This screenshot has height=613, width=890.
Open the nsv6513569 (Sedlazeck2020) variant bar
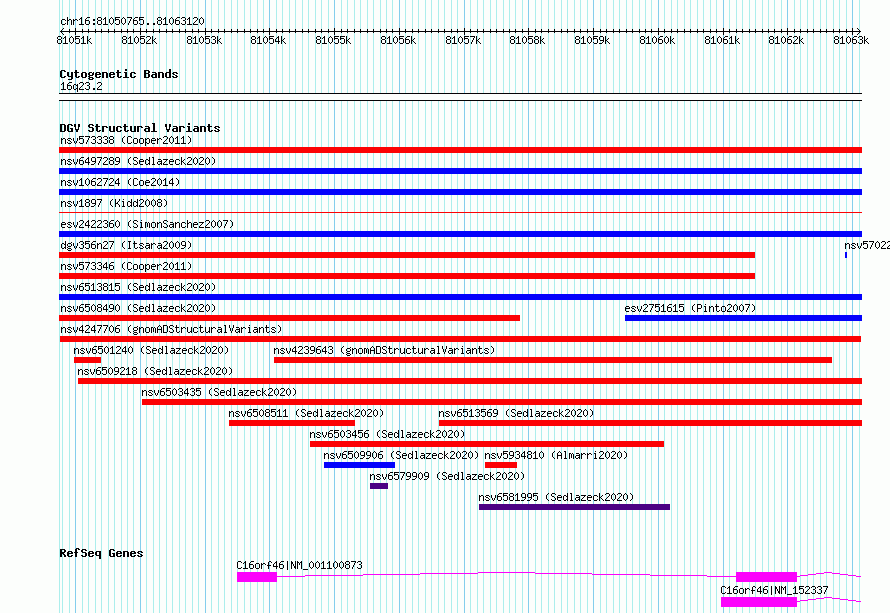[650, 423]
